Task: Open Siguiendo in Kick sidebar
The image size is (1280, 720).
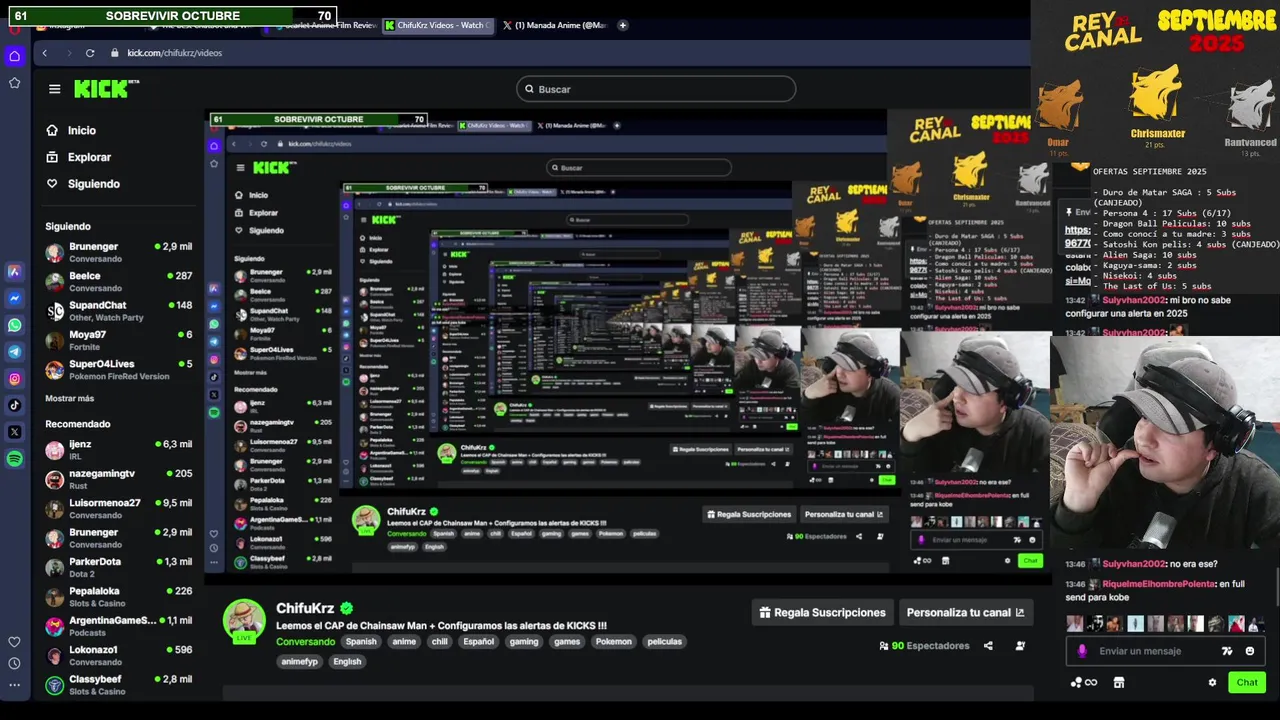Action: [x=93, y=184]
